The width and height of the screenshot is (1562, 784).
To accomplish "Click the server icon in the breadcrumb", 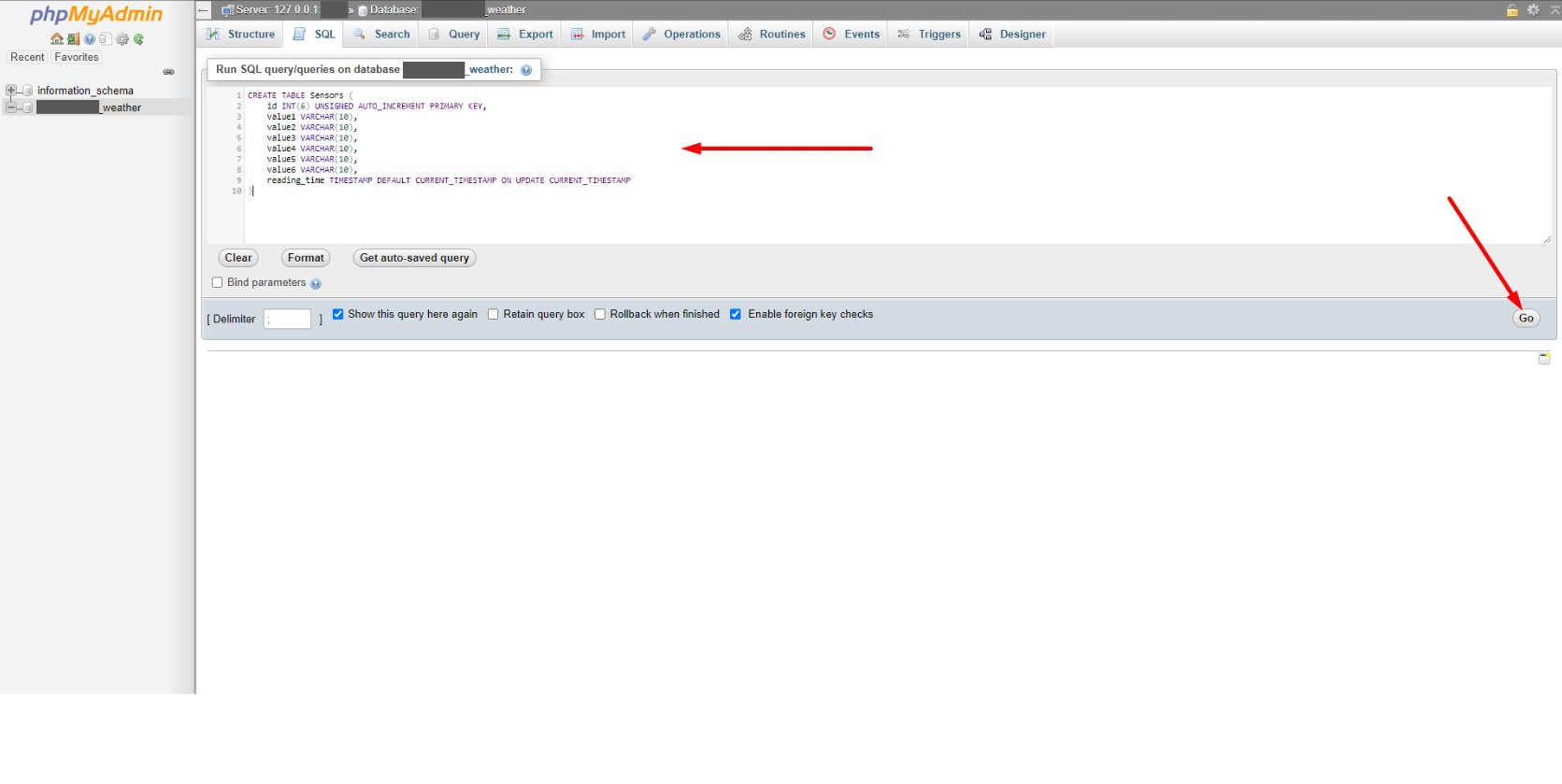I will pos(228,10).
